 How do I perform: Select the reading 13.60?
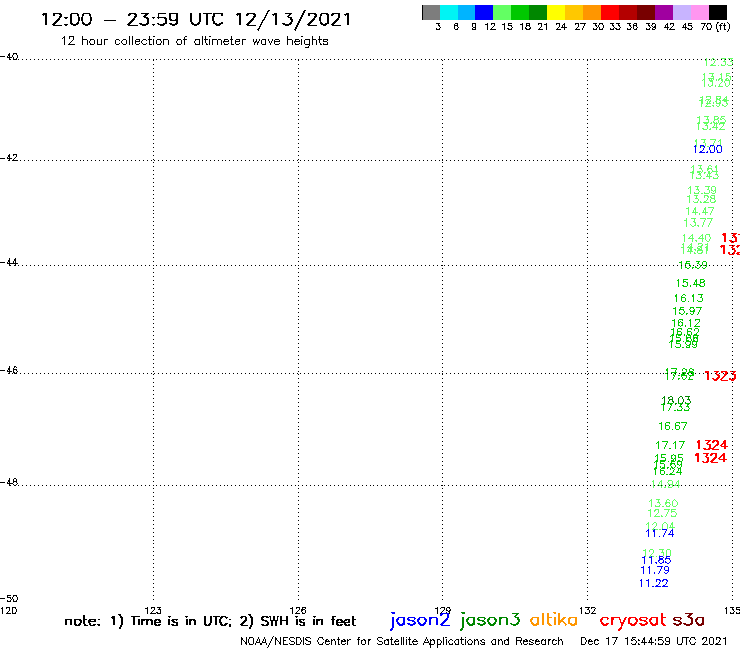663,503
